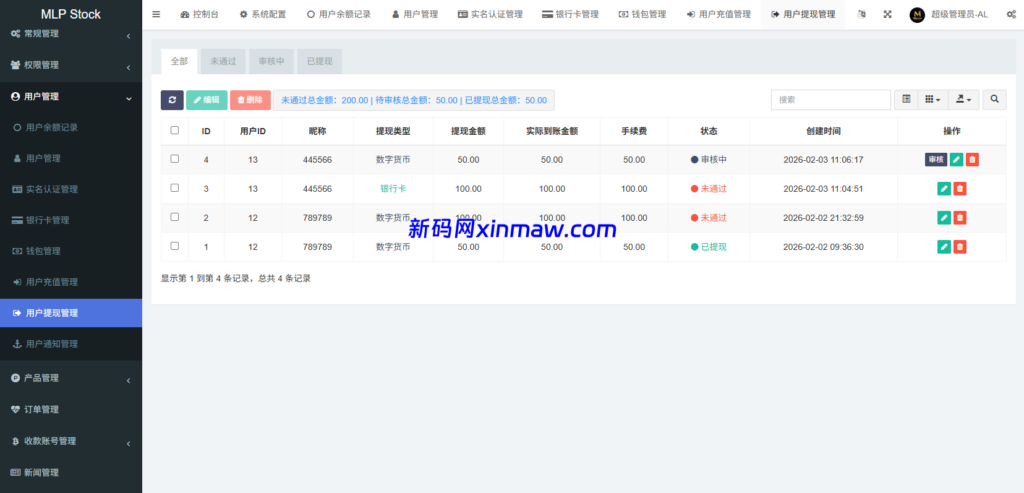The width and height of the screenshot is (1024, 493).
Task: Switch to the 审核中 filter tab
Action: 271,61
